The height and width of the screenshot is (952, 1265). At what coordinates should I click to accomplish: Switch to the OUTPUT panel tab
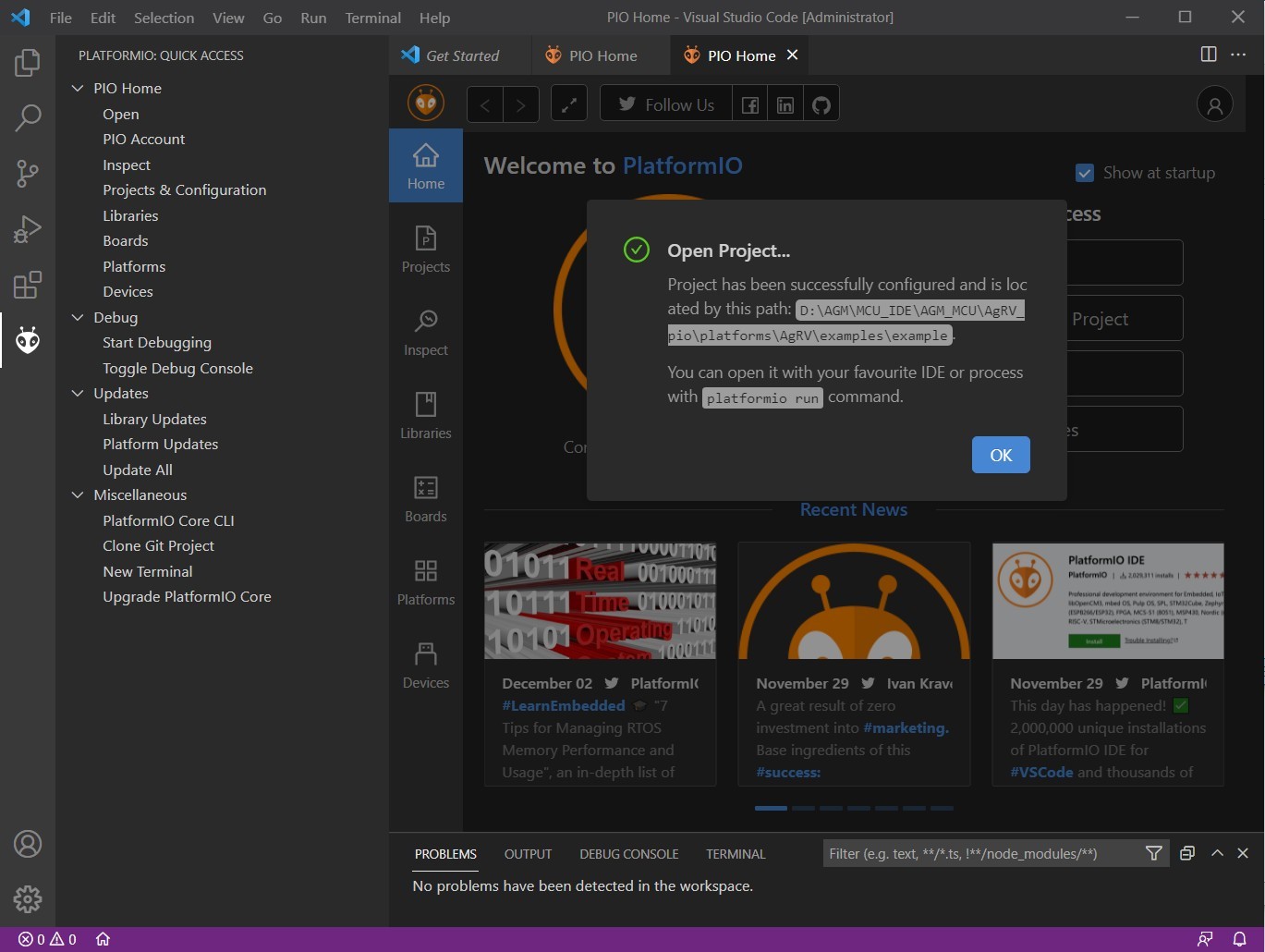(x=528, y=854)
